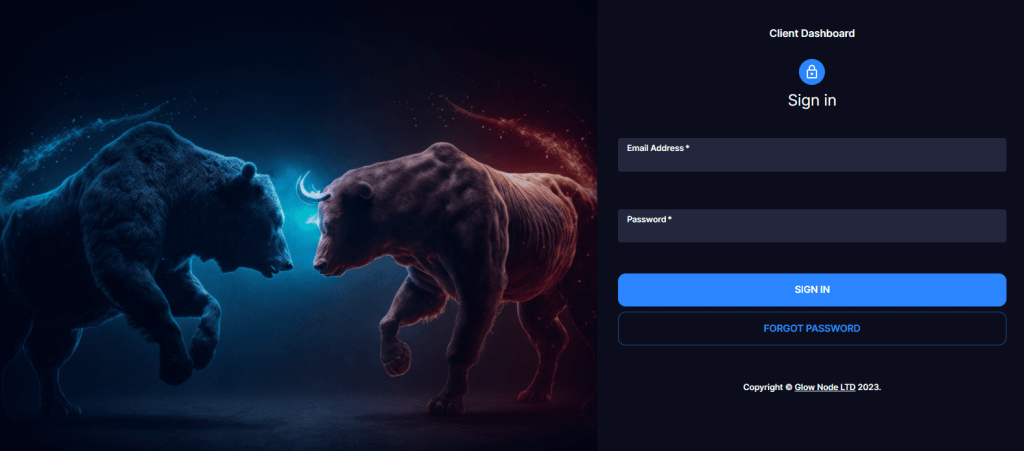Click the Client Dashboard title text
This screenshot has width=1024, height=451.
(x=812, y=33)
